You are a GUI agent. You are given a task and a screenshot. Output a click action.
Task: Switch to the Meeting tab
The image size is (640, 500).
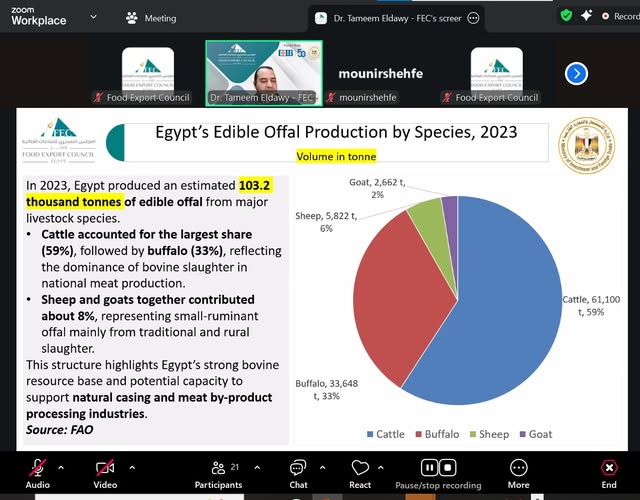coord(150,17)
